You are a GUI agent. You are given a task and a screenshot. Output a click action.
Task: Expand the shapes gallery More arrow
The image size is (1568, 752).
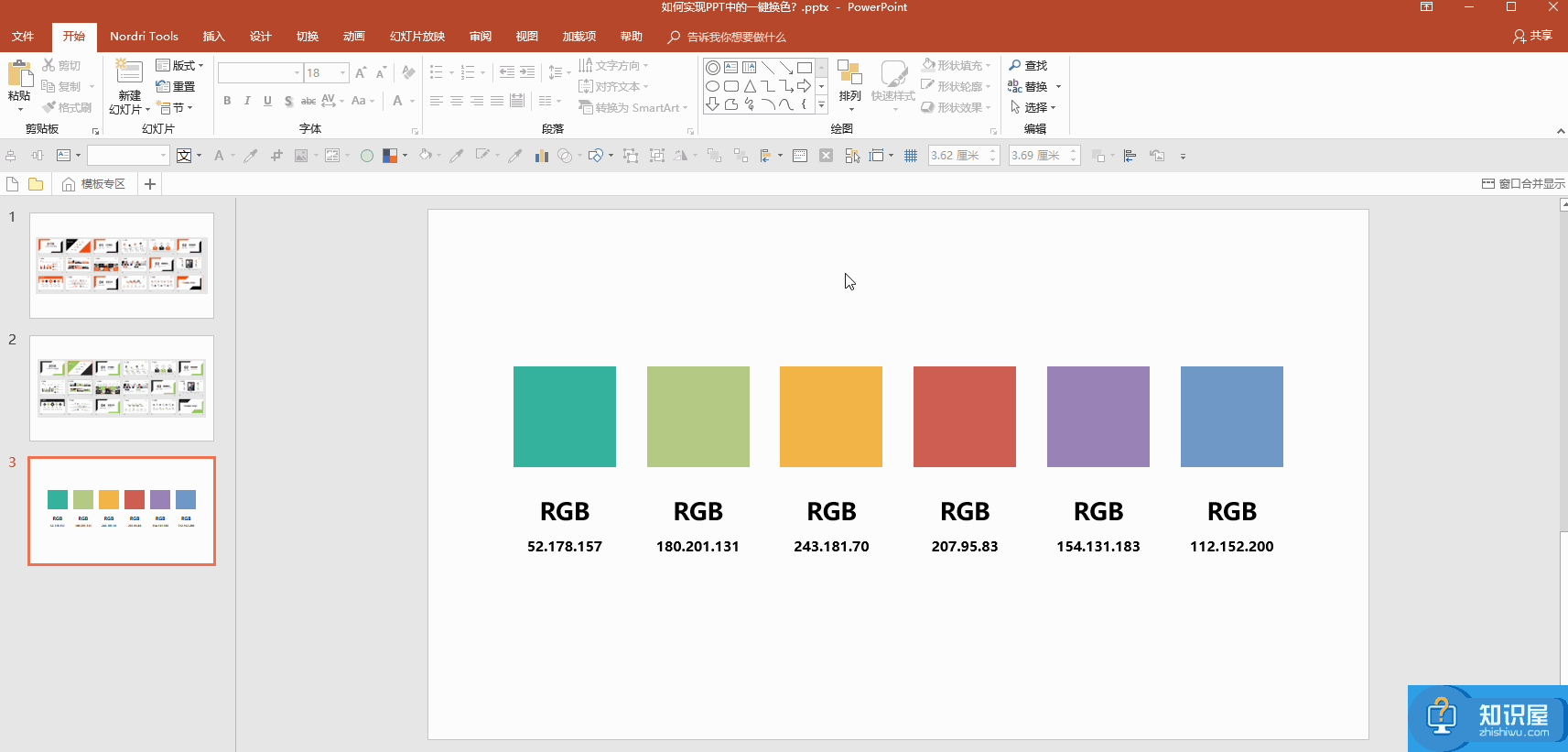(x=821, y=105)
